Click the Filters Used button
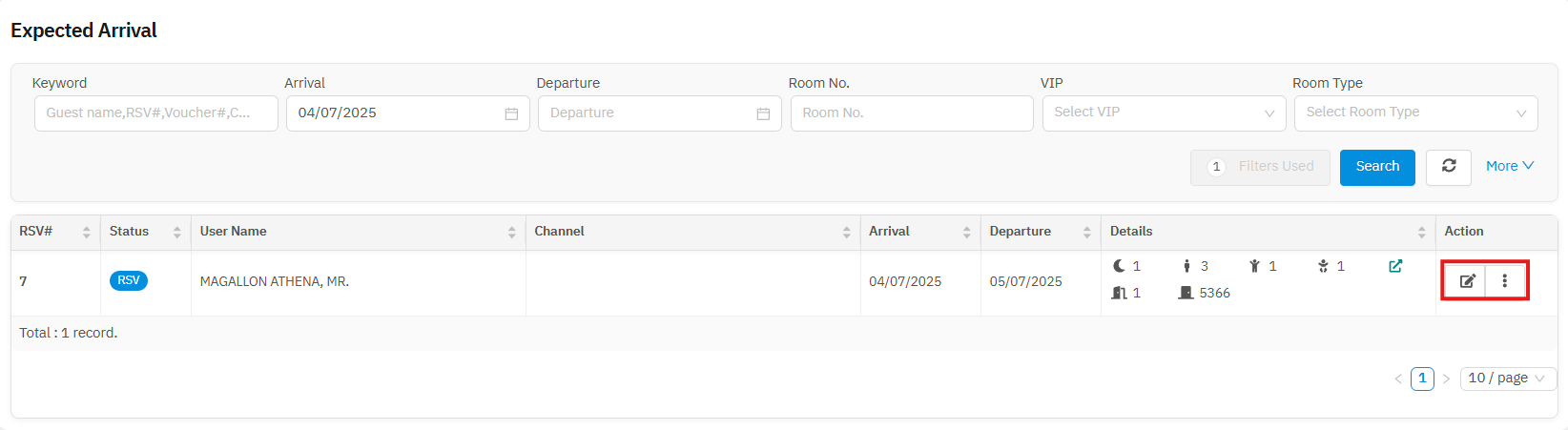 [1260, 167]
